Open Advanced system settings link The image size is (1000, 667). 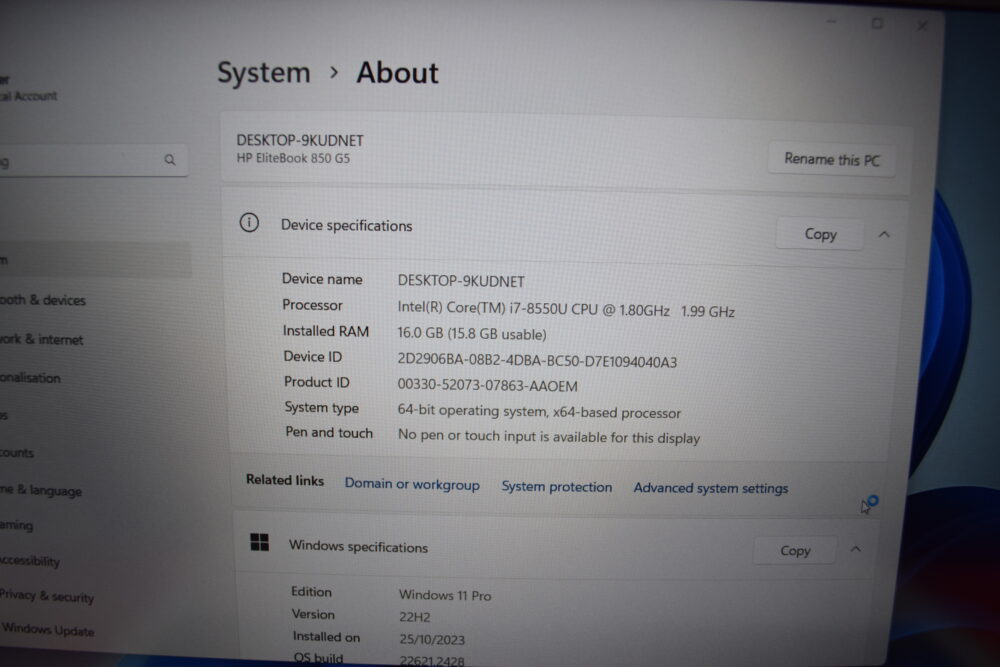[710, 488]
